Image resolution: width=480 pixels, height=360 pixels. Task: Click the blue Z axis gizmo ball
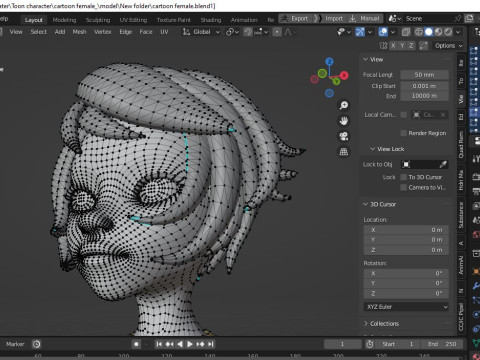329,62
